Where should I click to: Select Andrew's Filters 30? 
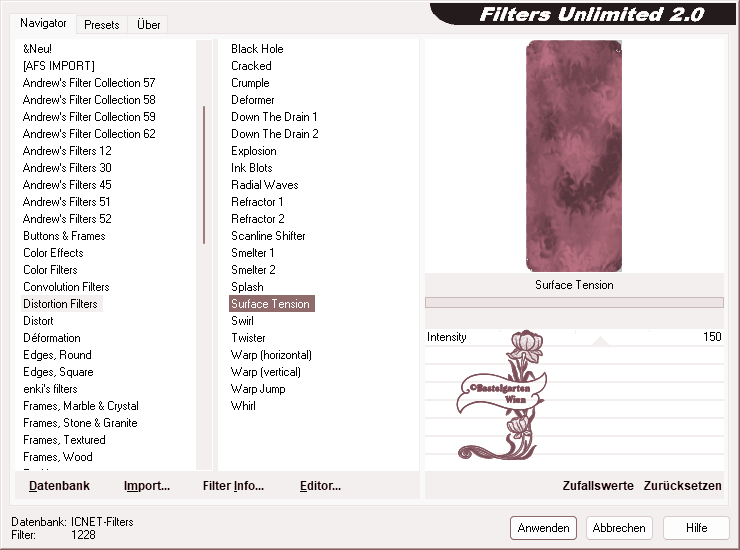pyautogui.click(x=67, y=168)
